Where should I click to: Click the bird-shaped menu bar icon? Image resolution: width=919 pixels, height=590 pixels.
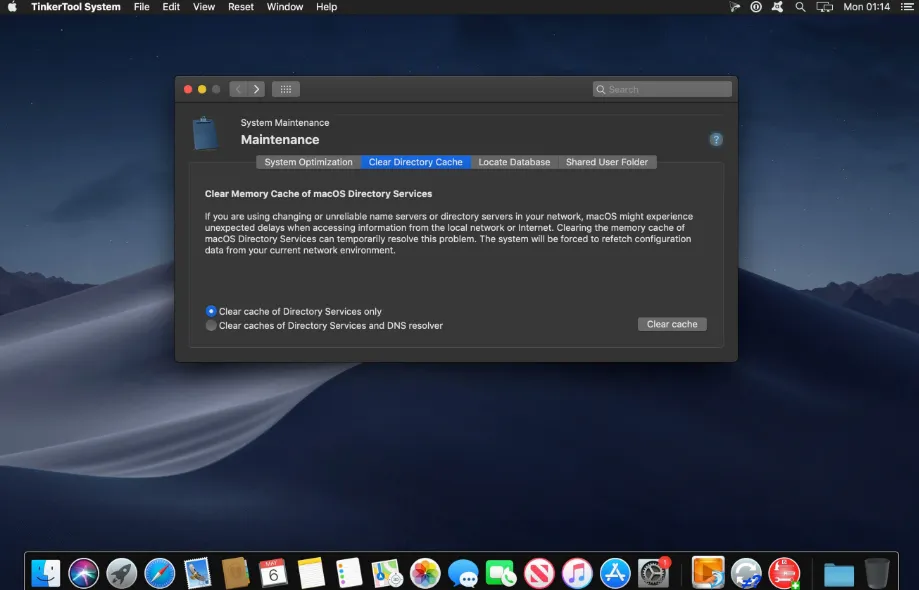click(734, 7)
